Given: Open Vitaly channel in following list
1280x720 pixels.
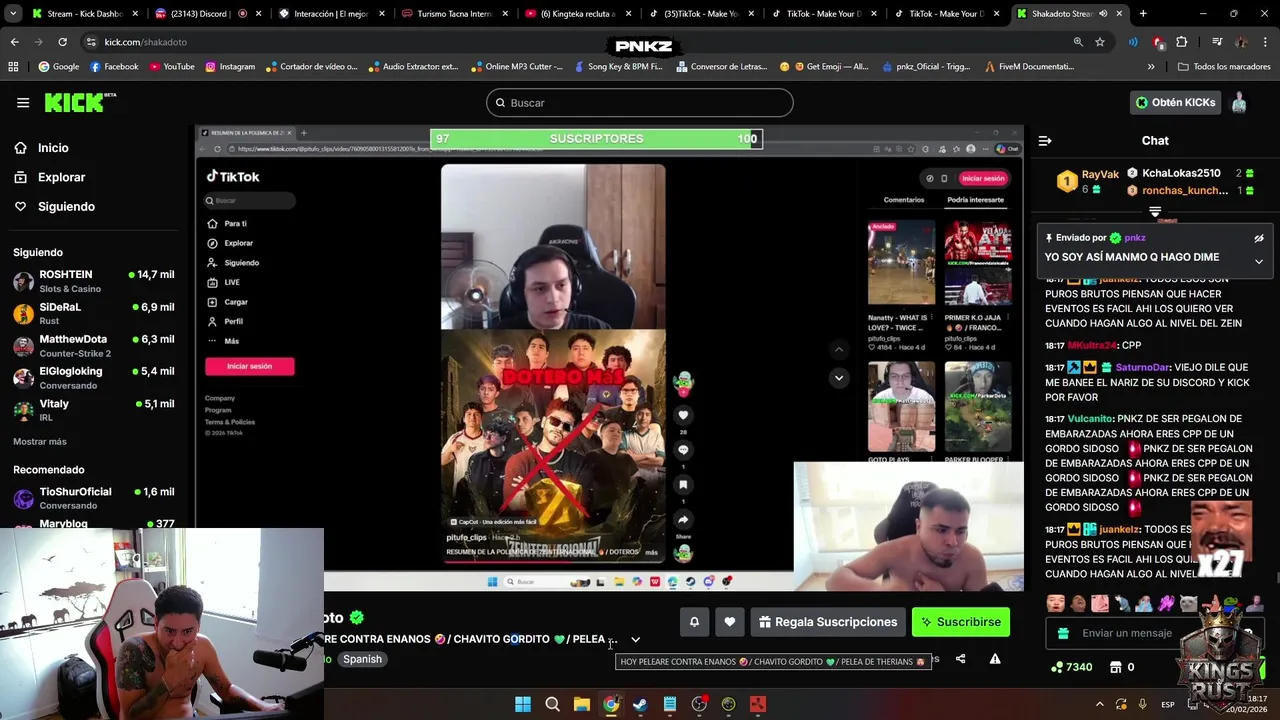Looking at the screenshot, I should click(x=94, y=410).
